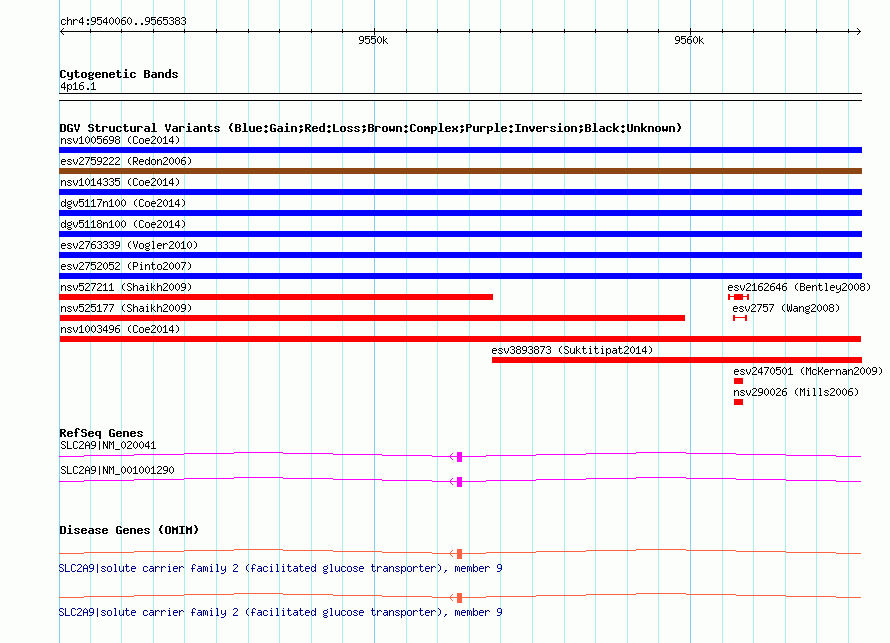This screenshot has width=890, height=643.
Task: Click the esv2759222 (Redon2006) label
Action: pos(126,161)
